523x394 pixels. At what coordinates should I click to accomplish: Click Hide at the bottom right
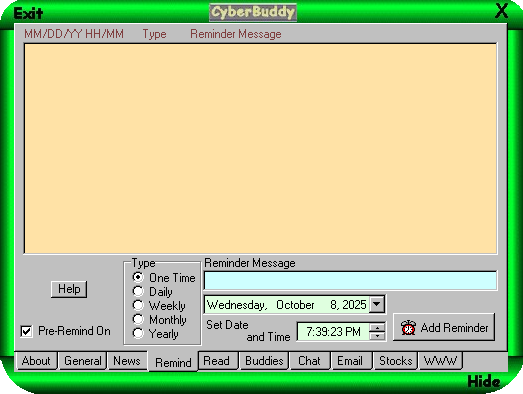coord(484,382)
